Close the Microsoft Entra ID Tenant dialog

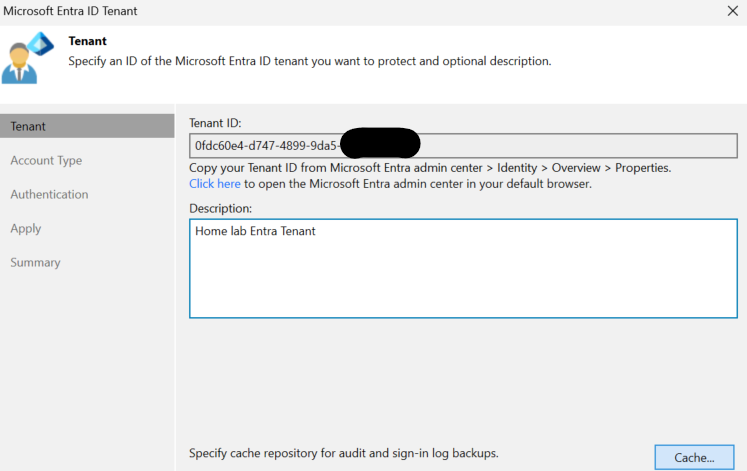[733, 11]
